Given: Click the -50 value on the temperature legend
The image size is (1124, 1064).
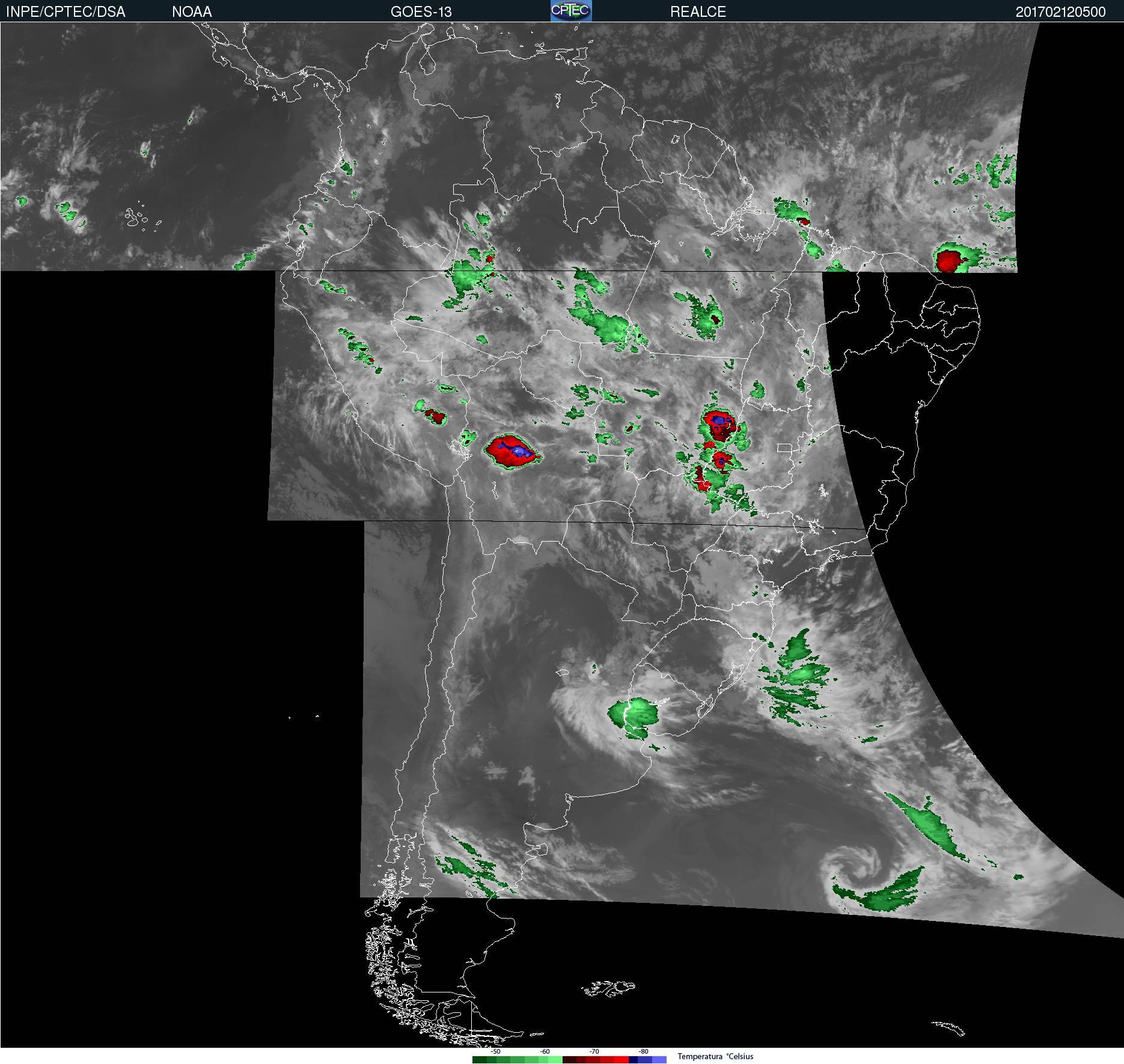Looking at the screenshot, I should tap(496, 1051).
